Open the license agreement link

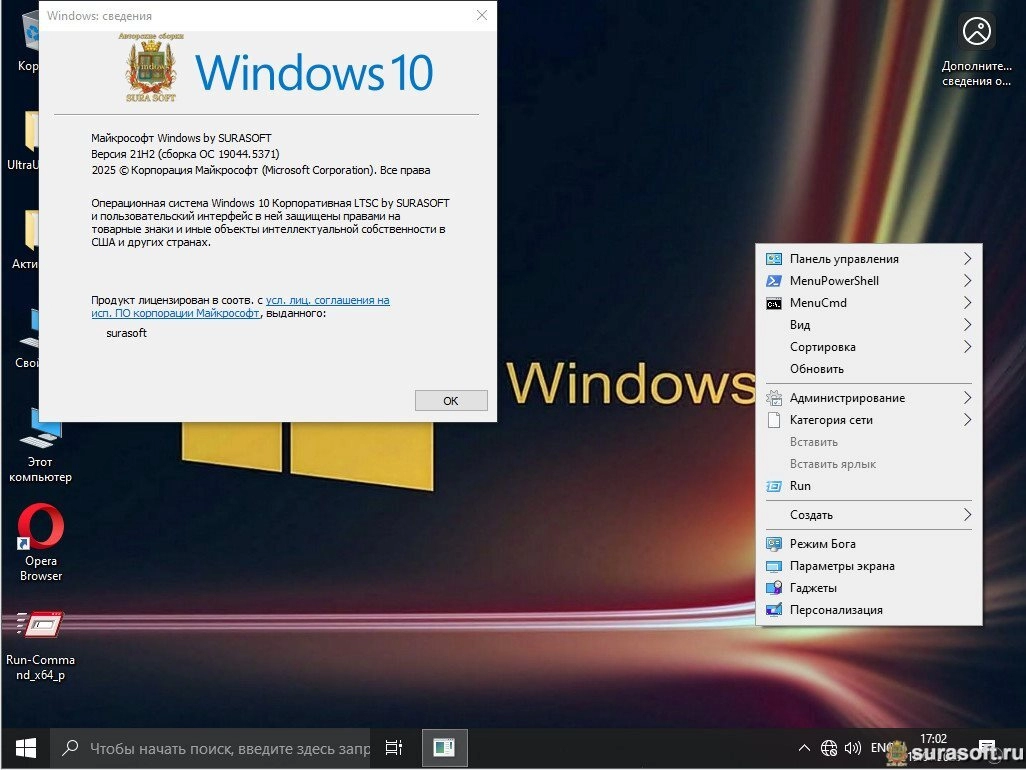tap(327, 300)
